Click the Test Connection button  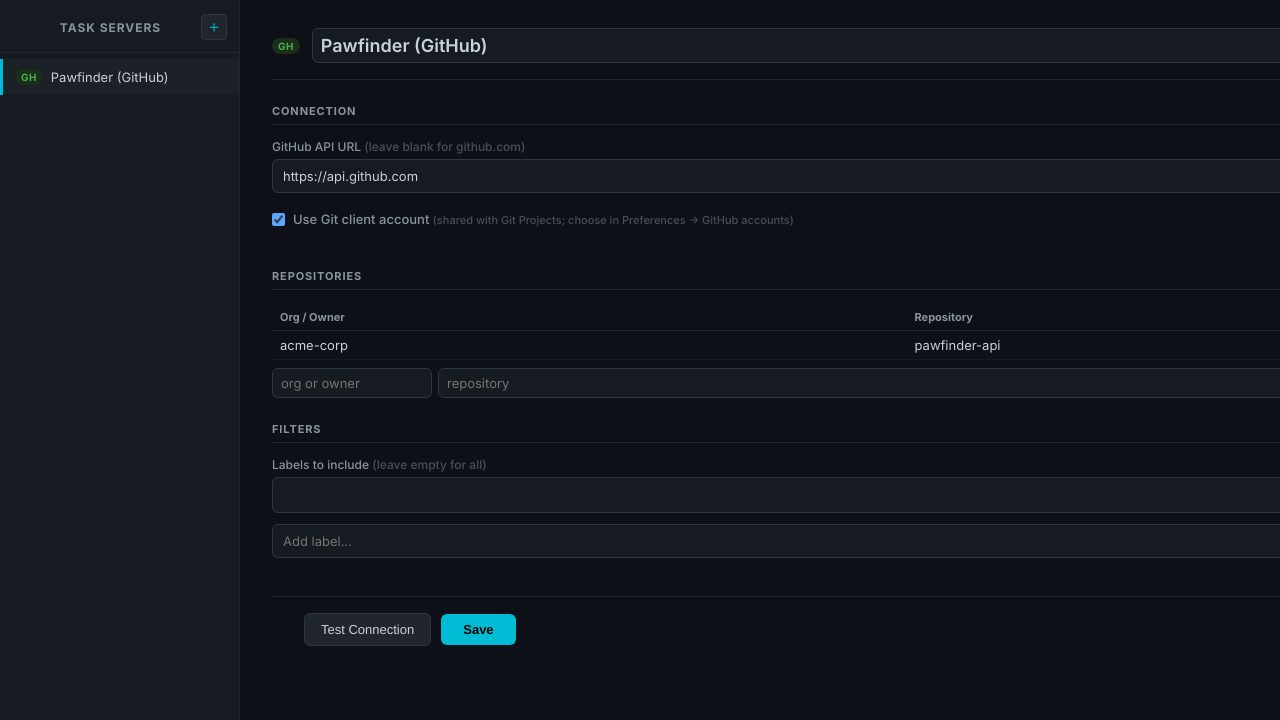coord(367,630)
